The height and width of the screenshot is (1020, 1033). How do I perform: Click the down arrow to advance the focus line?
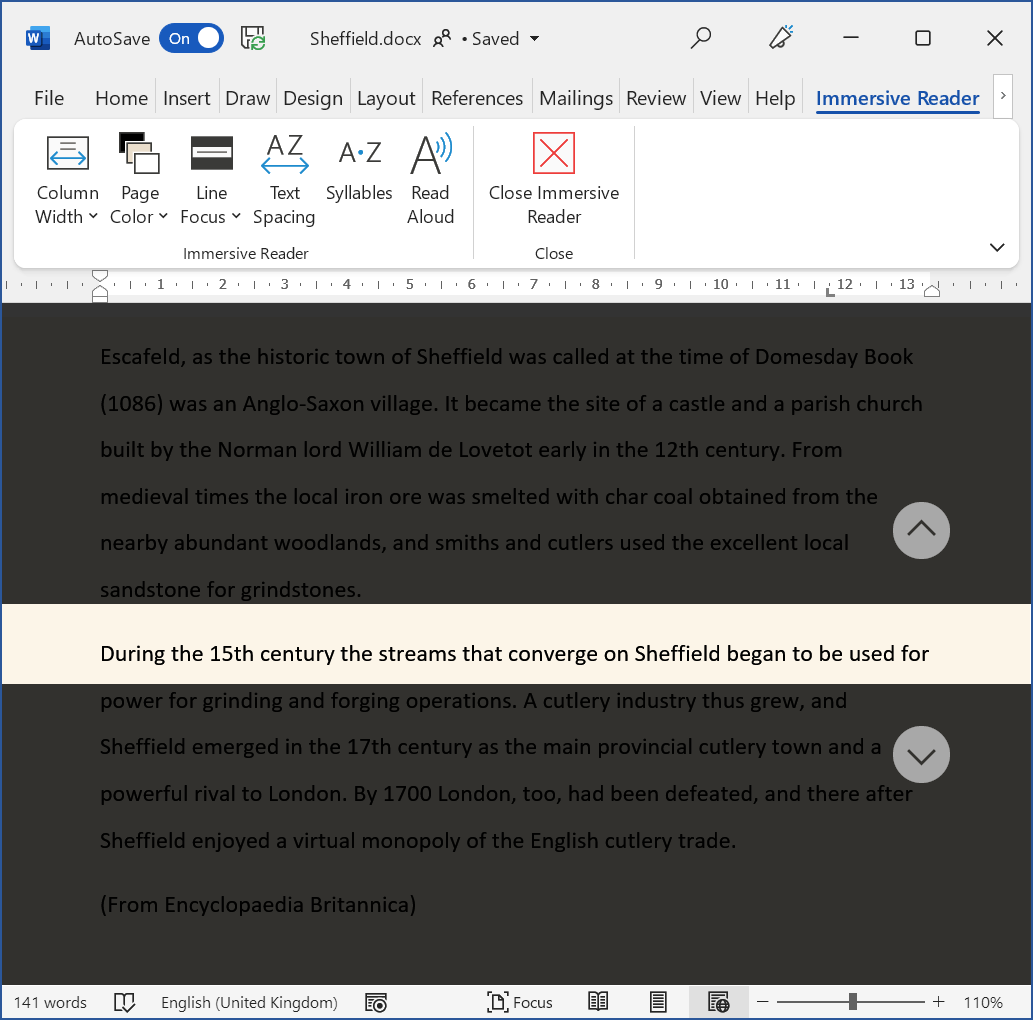click(x=920, y=754)
